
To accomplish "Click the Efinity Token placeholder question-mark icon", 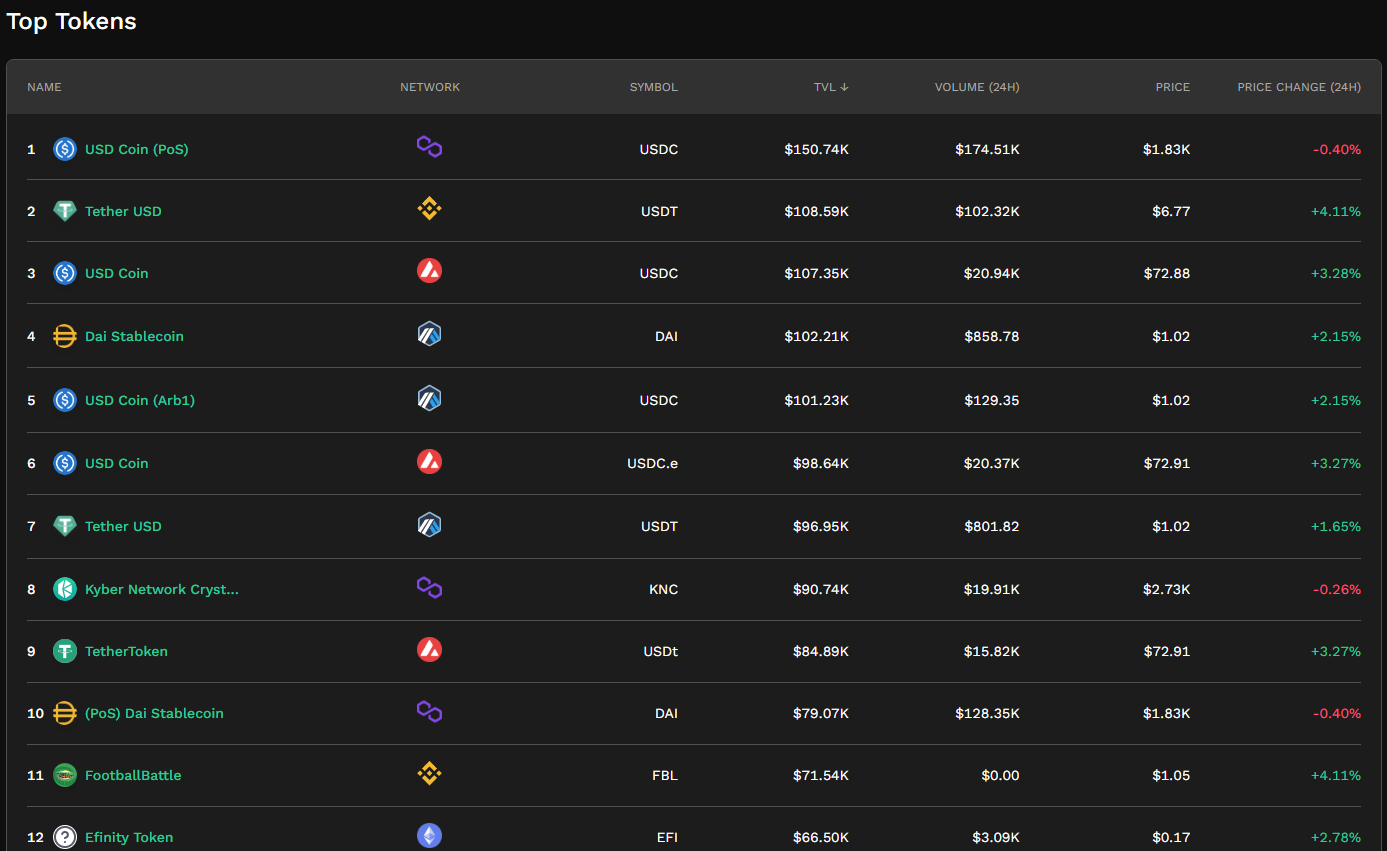I will 65,837.
